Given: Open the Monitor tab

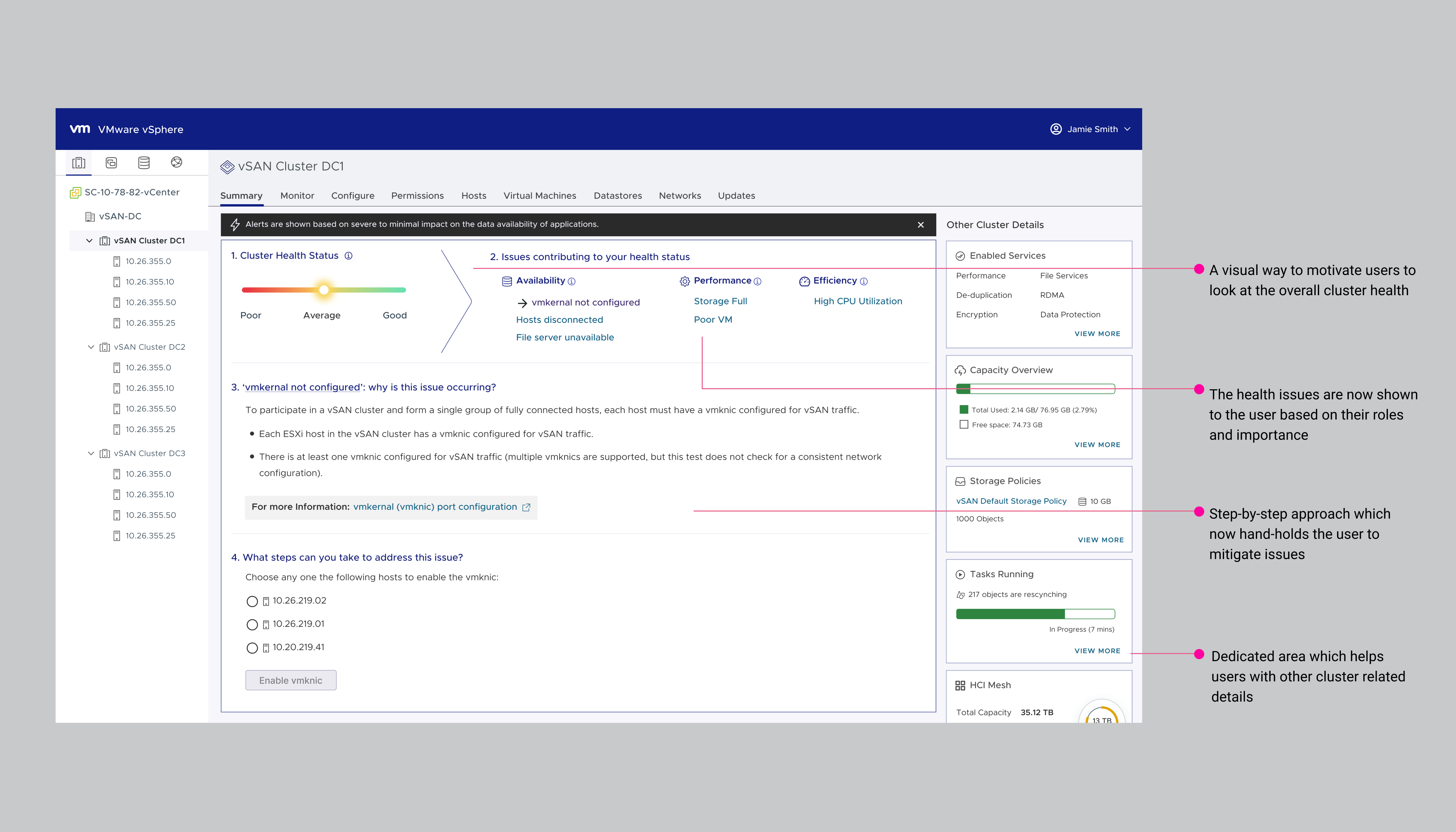Looking at the screenshot, I should pos(297,195).
